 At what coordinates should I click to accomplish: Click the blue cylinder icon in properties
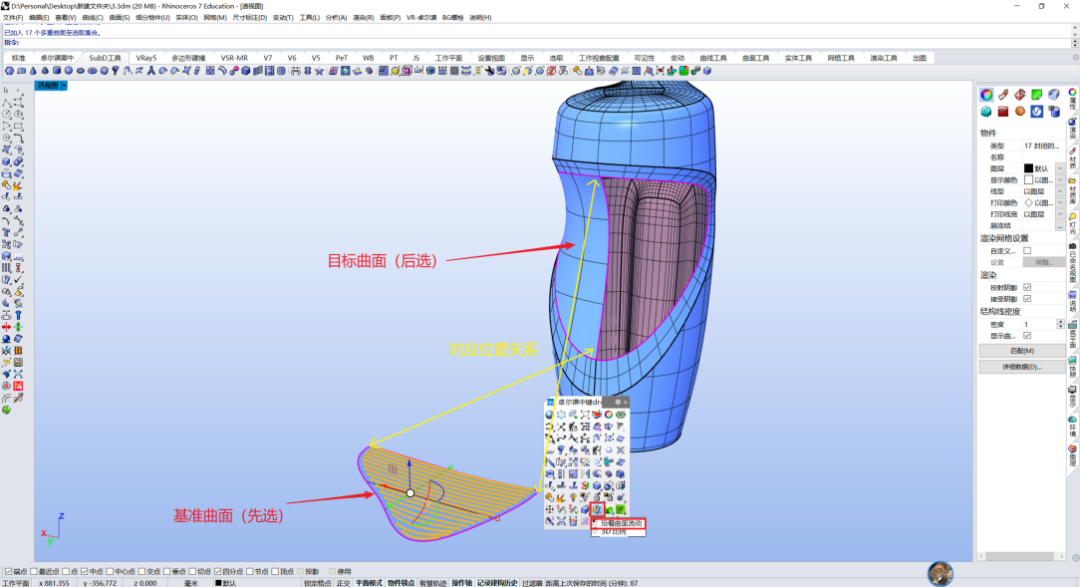coord(1054,112)
